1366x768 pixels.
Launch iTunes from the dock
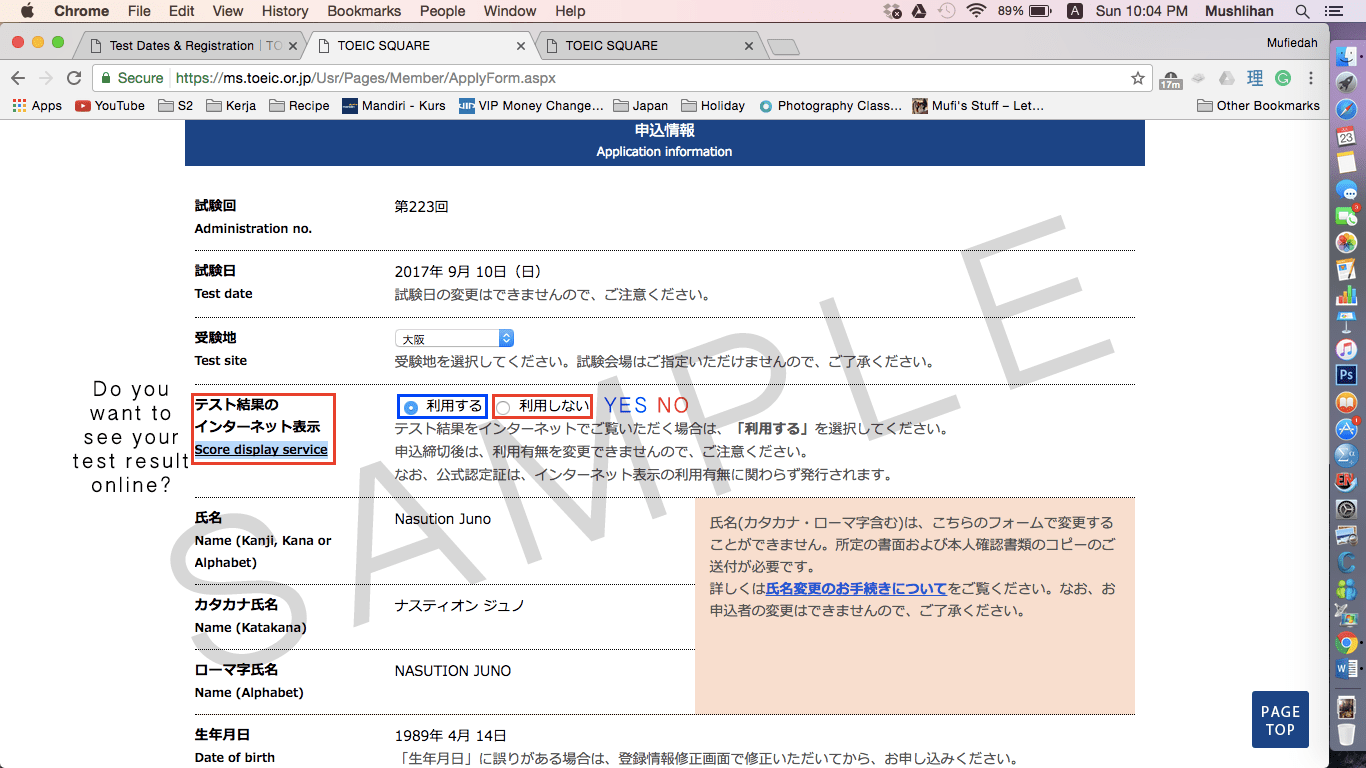[1346, 349]
